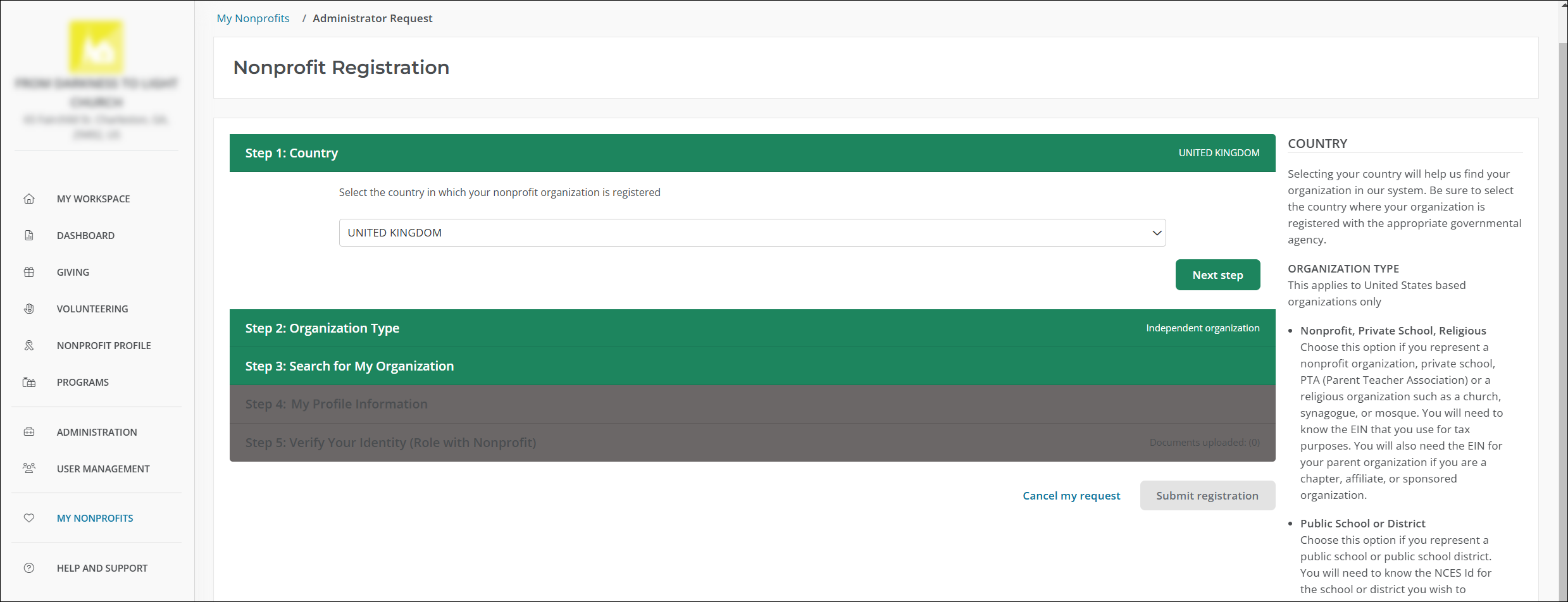Click the Giving gift icon

pyautogui.click(x=29, y=272)
